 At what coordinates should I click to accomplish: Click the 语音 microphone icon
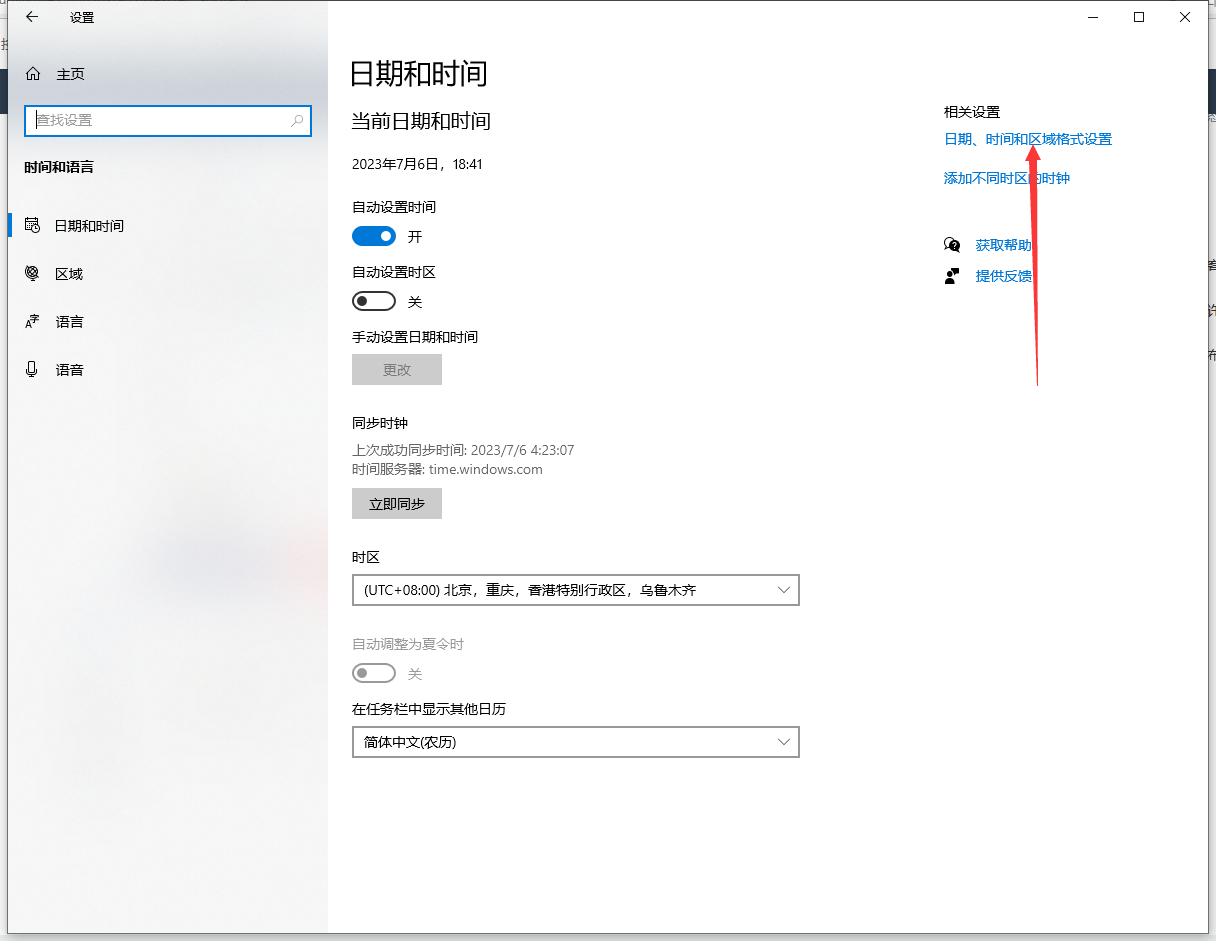point(32,370)
